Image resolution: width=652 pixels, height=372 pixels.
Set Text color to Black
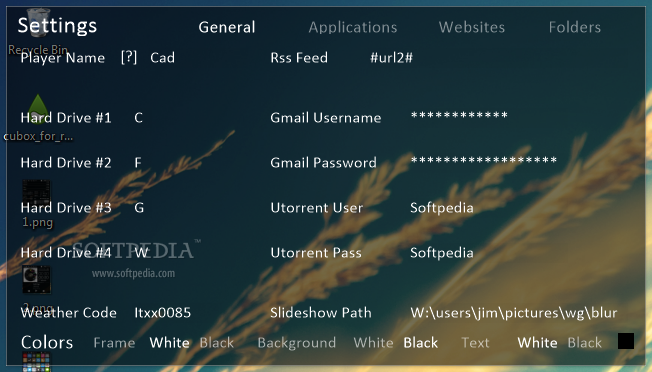(x=585, y=342)
